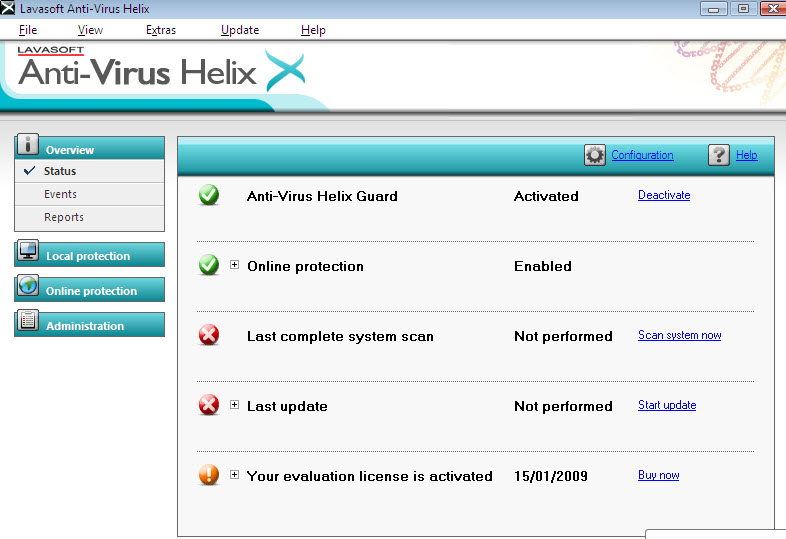
Task: Click the Last complete system scan label
Action: click(340, 336)
